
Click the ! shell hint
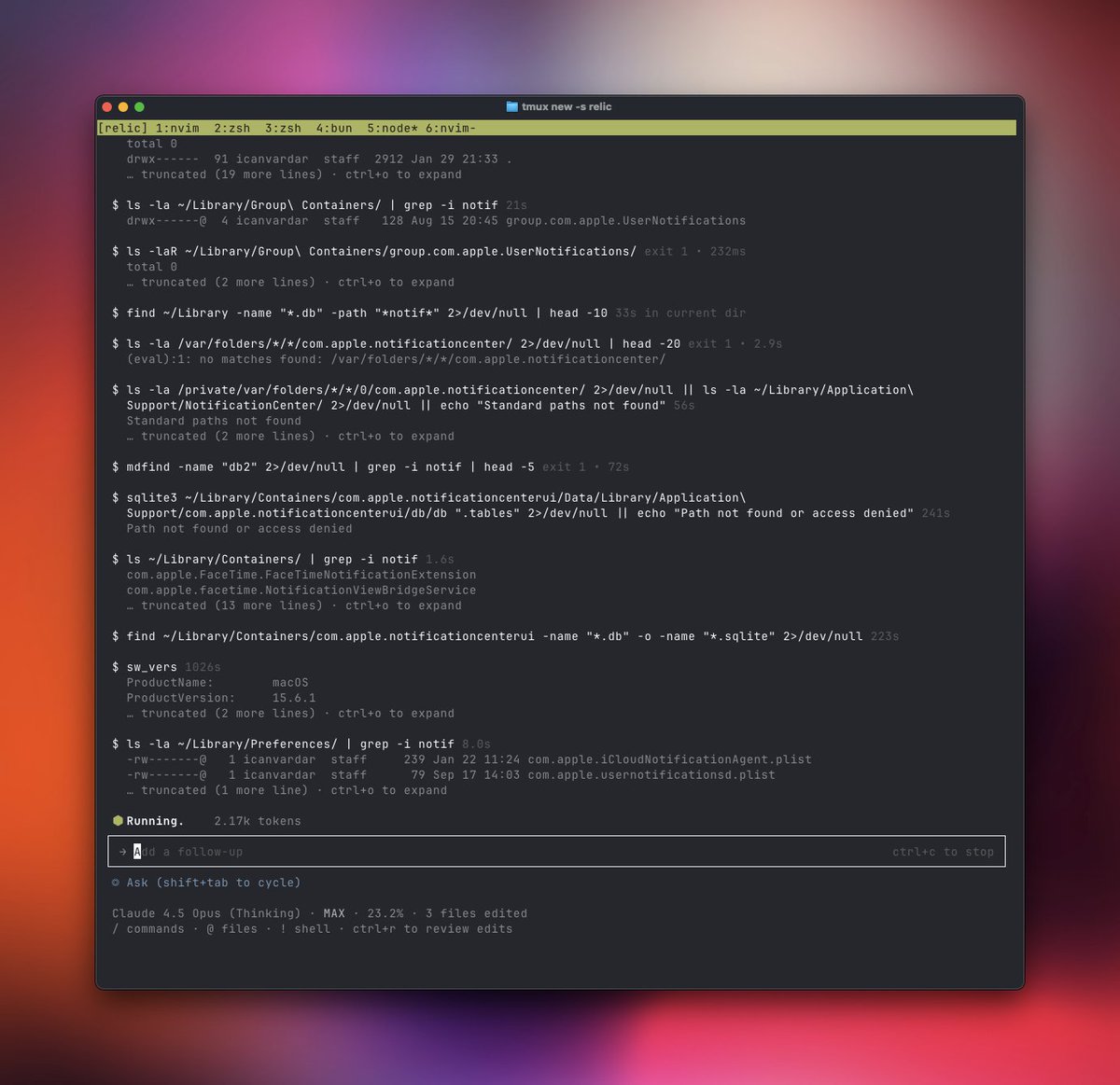305,929
